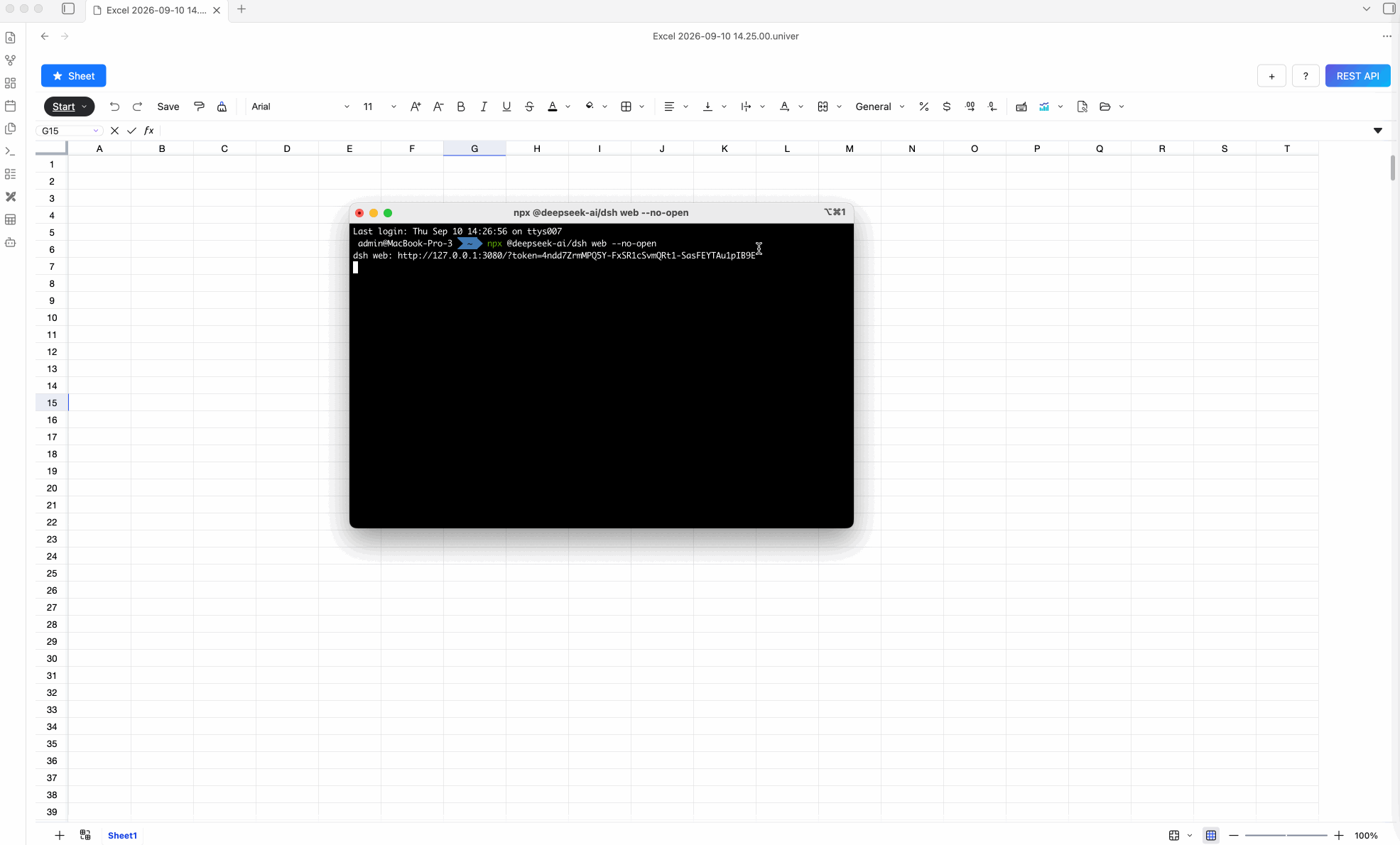Viewport: 1400px width, 845px height.
Task: Toggle strikethrough formatting
Action: click(529, 107)
